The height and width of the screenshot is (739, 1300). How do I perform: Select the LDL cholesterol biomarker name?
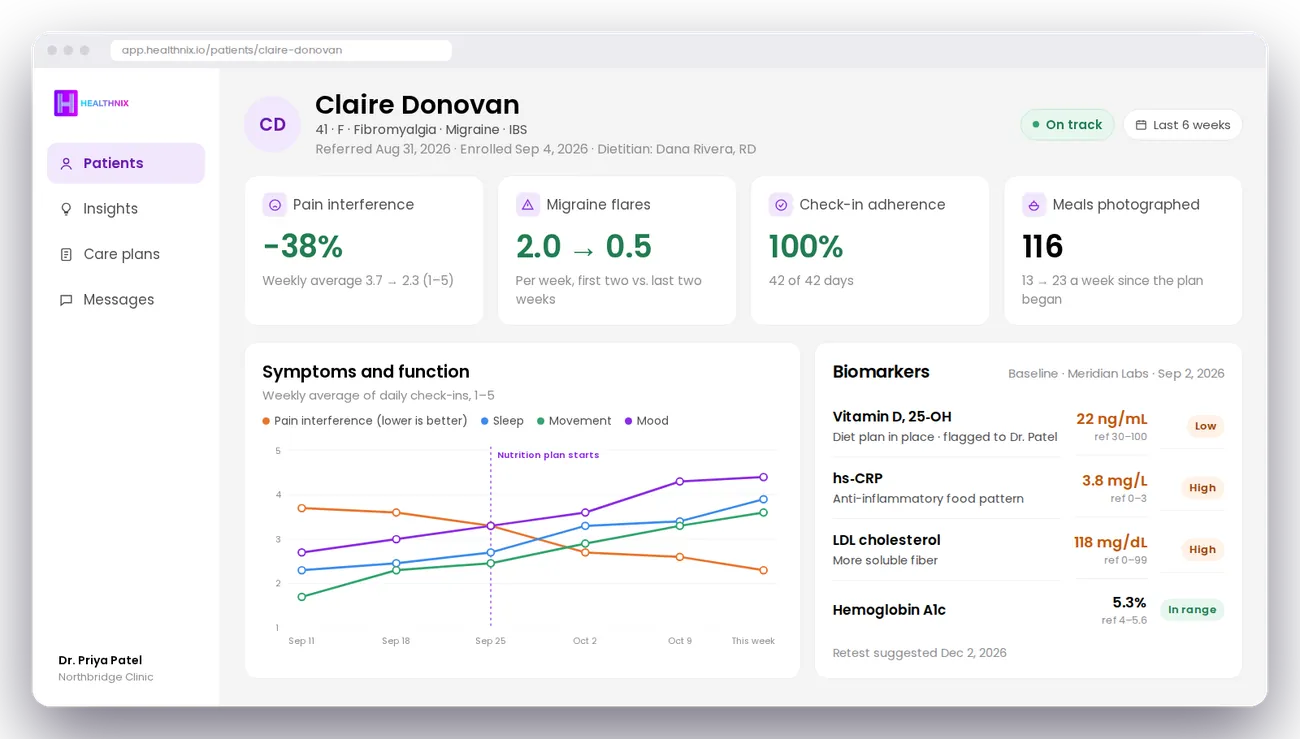pyautogui.click(x=887, y=540)
